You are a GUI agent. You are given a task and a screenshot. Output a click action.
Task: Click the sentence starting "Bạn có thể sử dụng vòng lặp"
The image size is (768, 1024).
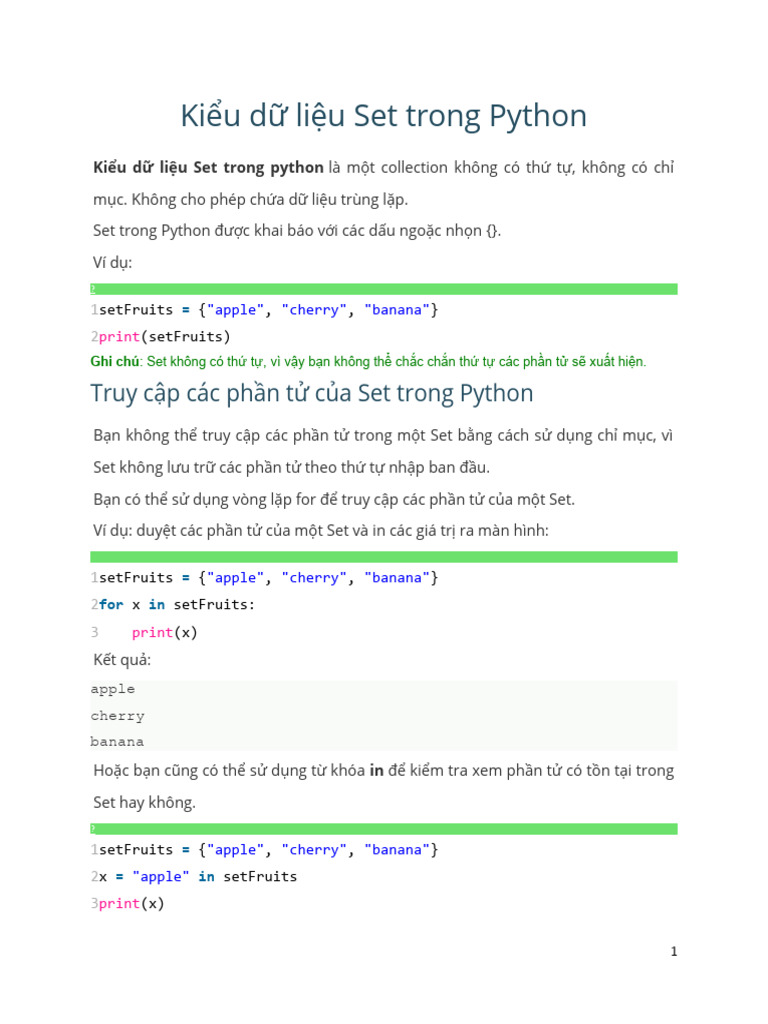[x=334, y=499]
